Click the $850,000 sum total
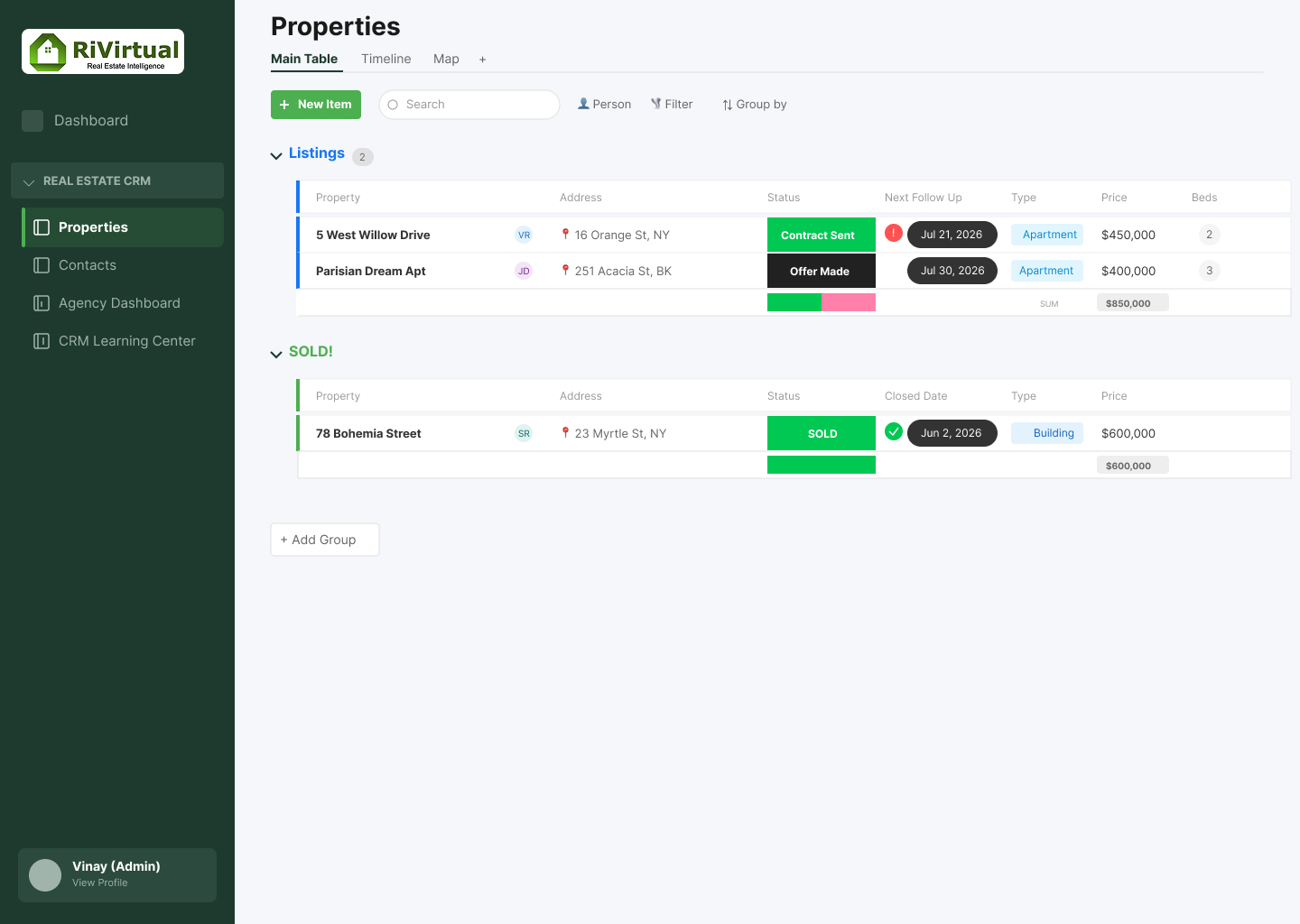1300x924 pixels. 1133,303
